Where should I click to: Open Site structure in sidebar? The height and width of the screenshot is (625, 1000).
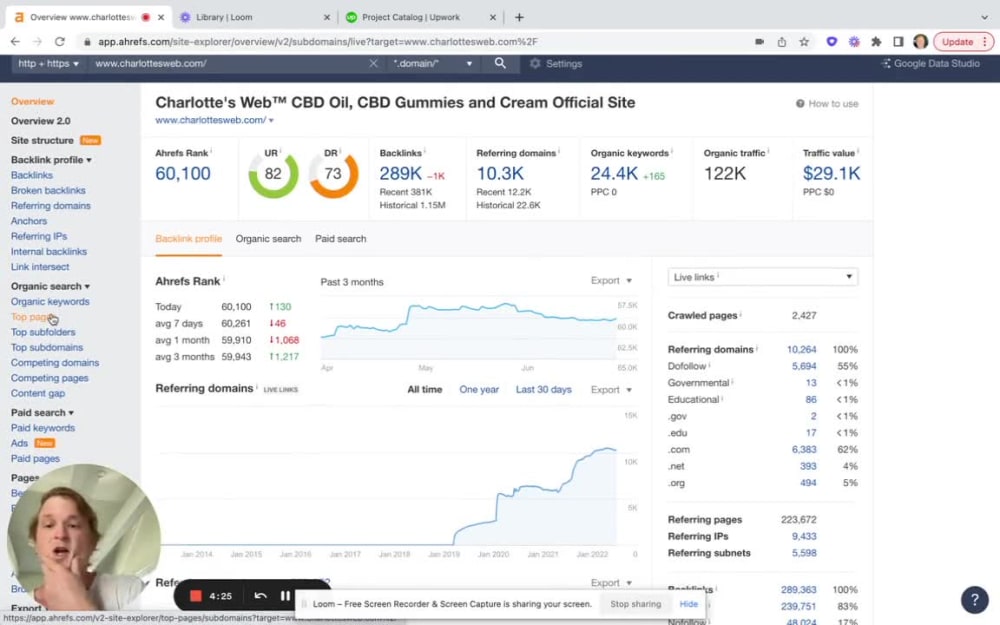(42, 140)
